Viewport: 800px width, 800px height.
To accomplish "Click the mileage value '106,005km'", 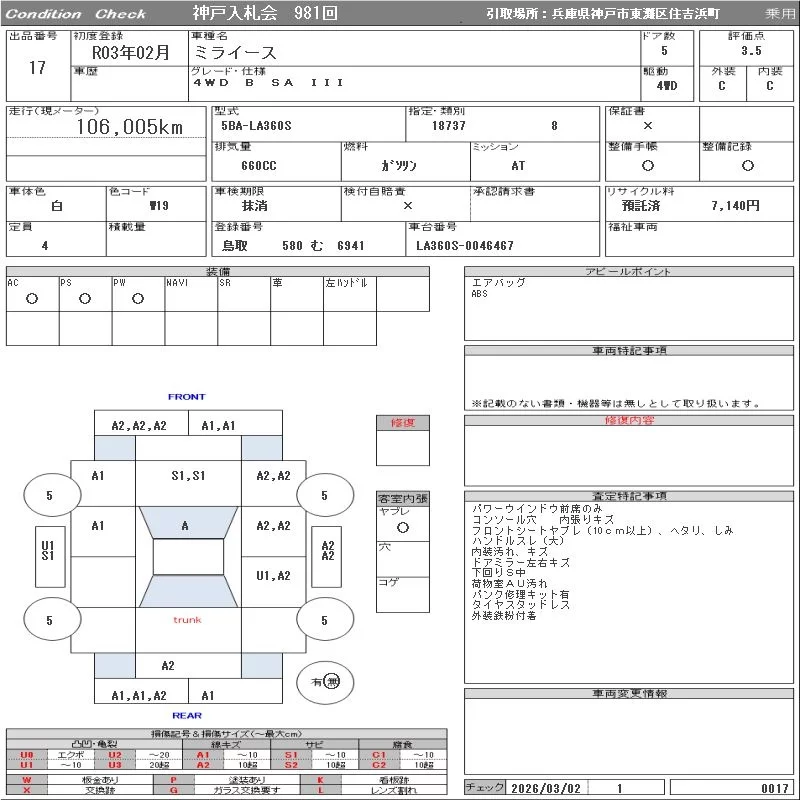I will pyautogui.click(x=130, y=127).
